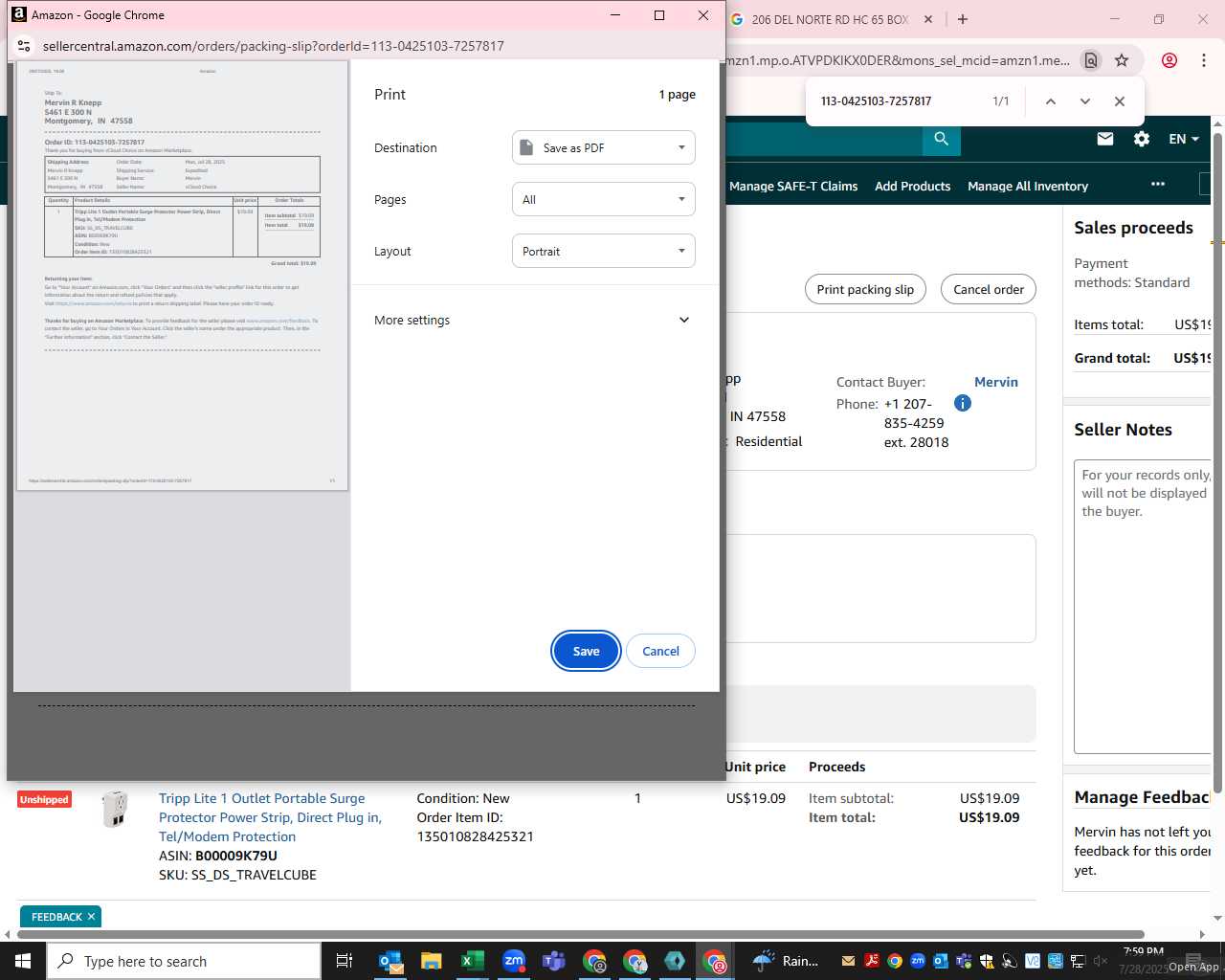Click the page search icon beside the bookmark star
The height and width of the screenshot is (980, 1225).
click(1090, 60)
